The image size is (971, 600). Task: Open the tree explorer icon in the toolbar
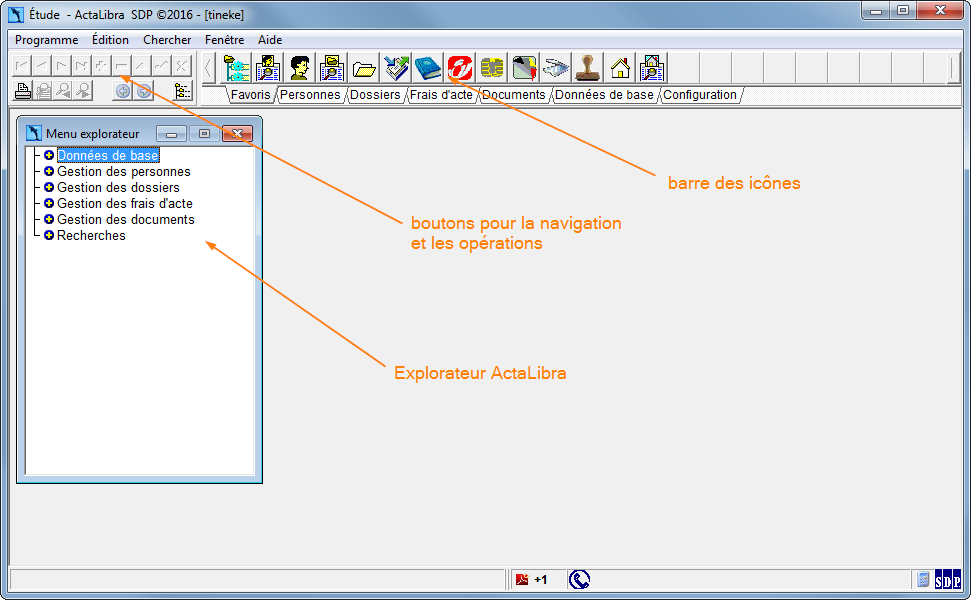(x=183, y=91)
